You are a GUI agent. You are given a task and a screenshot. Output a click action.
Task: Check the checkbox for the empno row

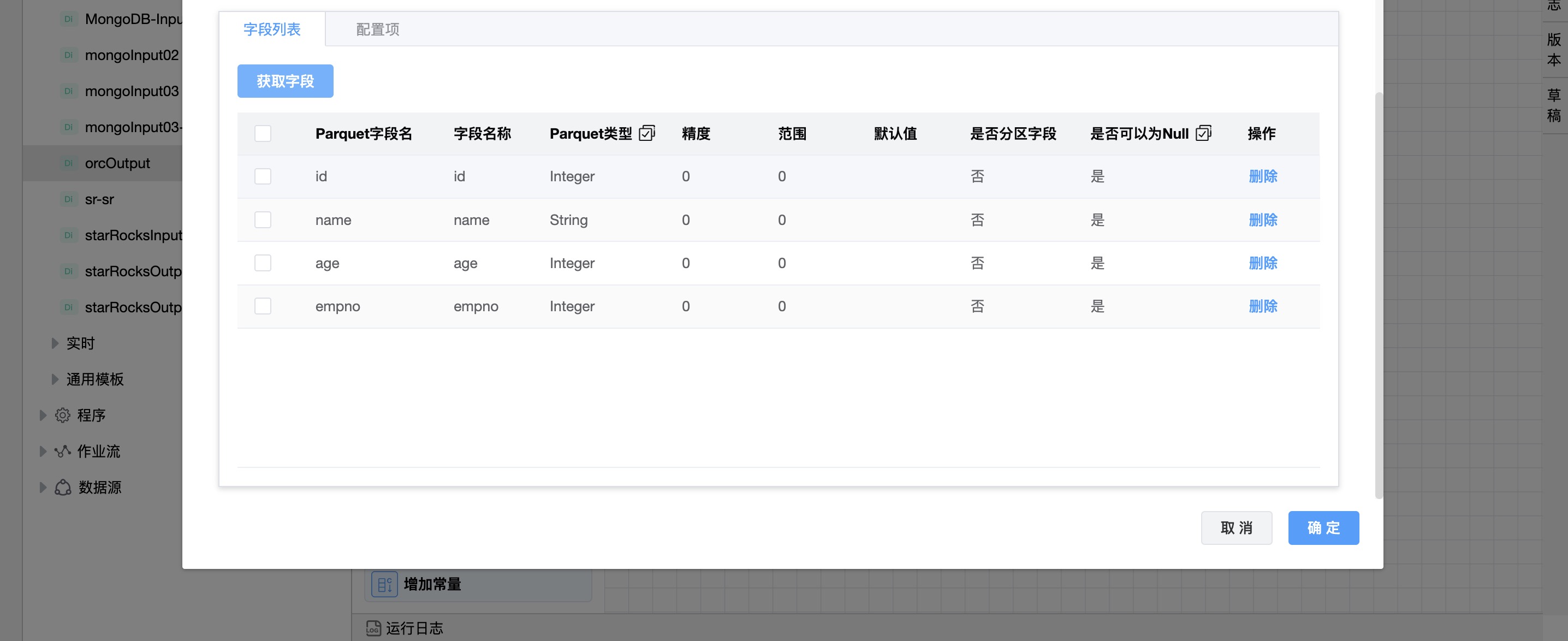tap(263, 306)
